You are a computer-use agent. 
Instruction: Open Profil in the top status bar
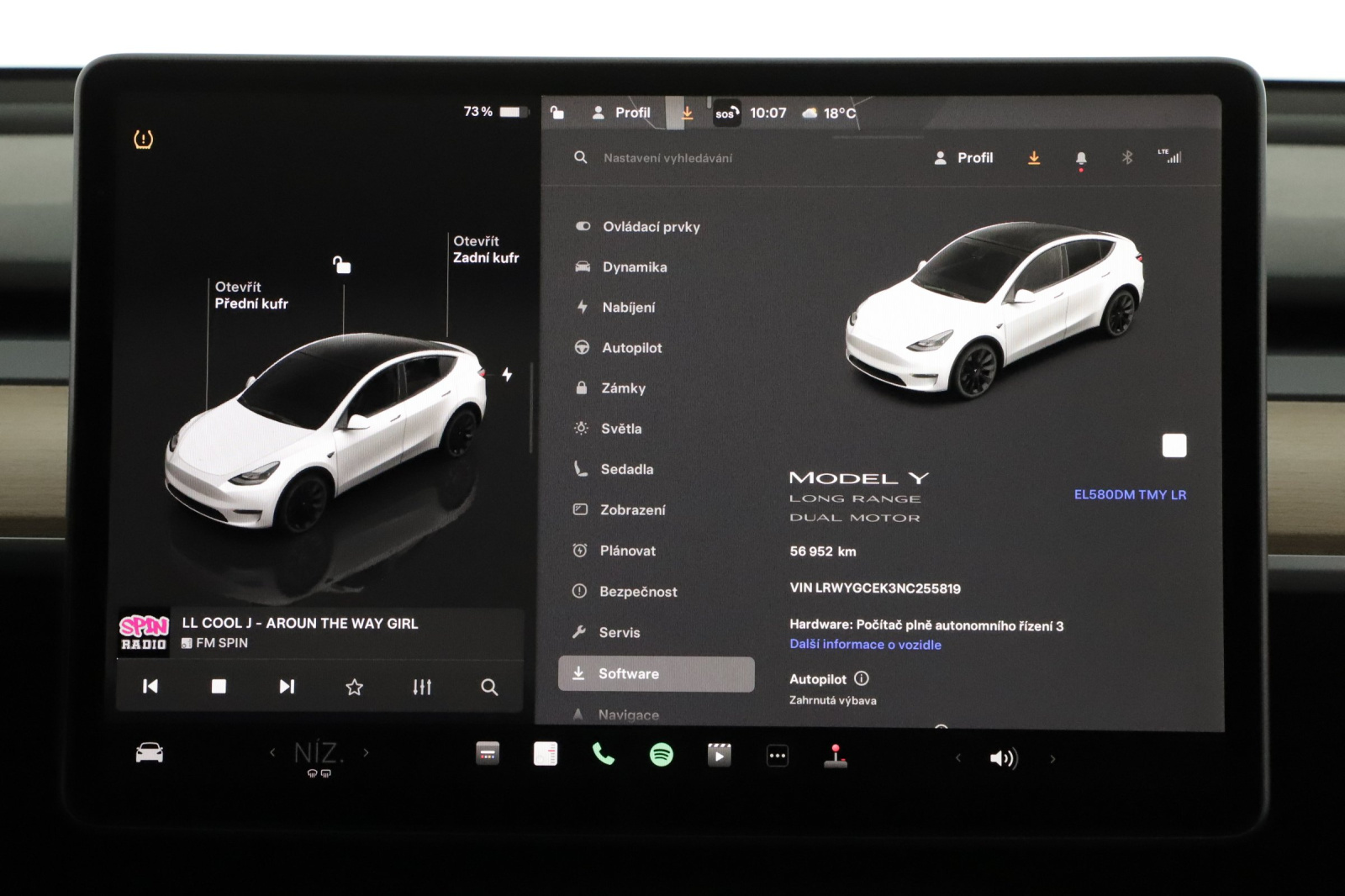click(x=621, y=113)
